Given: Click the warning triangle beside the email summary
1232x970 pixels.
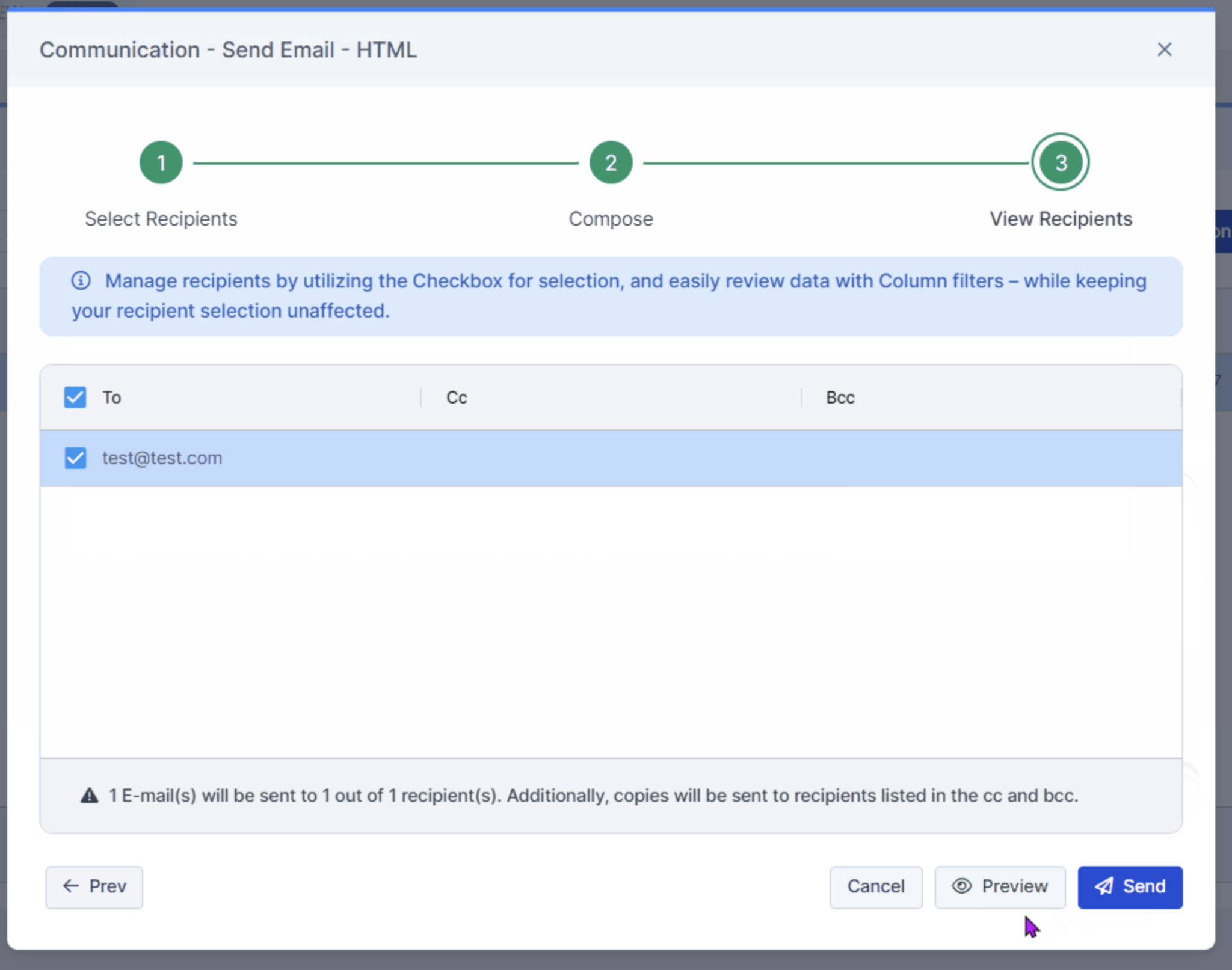Looking at the screenshot, I should [88, 795].
